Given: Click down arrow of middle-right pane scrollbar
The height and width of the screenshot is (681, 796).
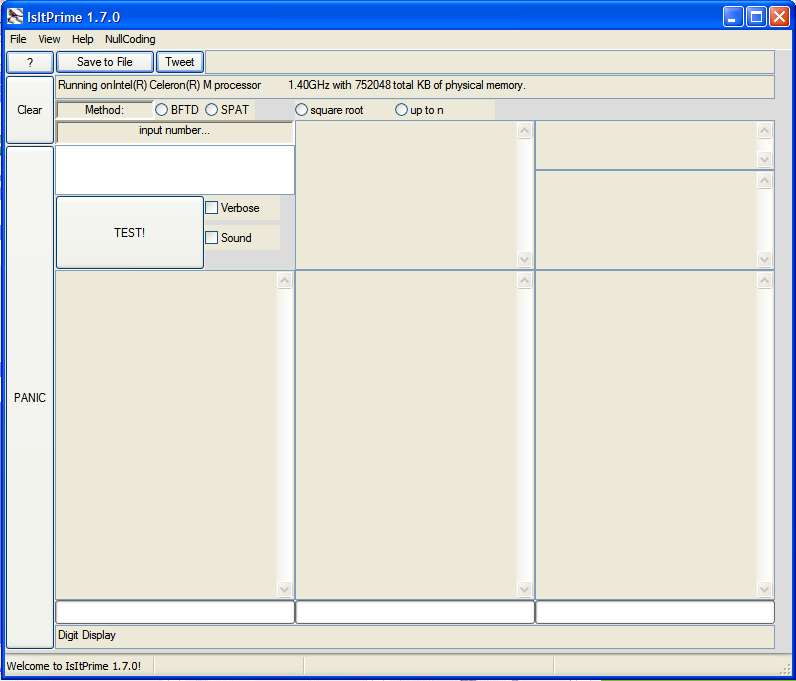Looking at the screenshot, I should (765, 260).
